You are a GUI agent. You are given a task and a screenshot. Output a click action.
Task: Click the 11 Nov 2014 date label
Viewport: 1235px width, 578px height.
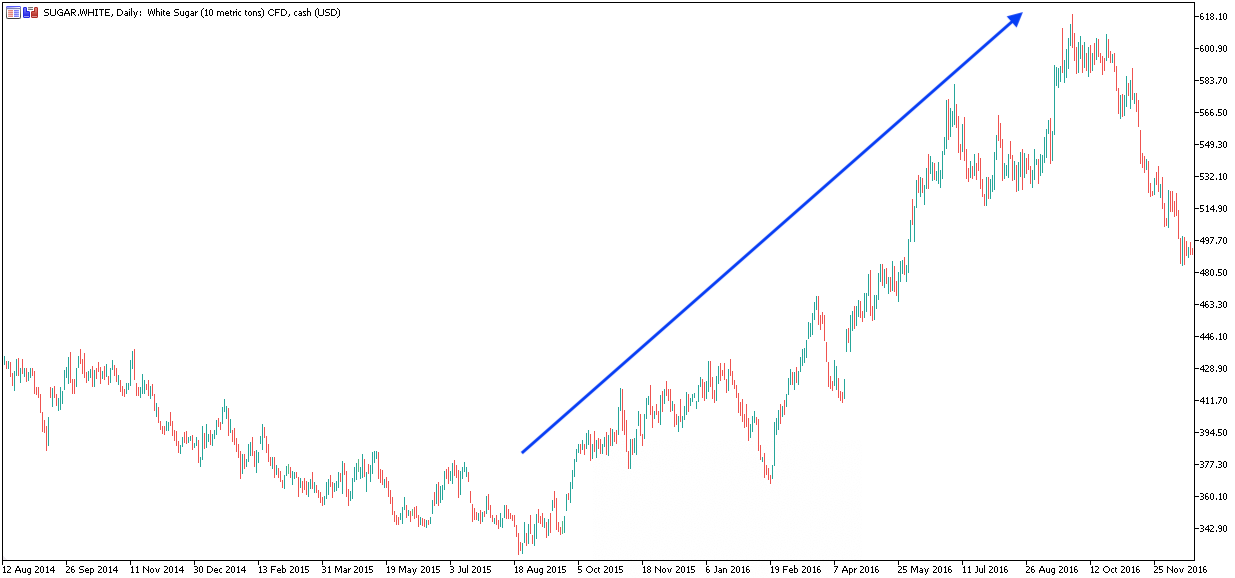[156, 569]
